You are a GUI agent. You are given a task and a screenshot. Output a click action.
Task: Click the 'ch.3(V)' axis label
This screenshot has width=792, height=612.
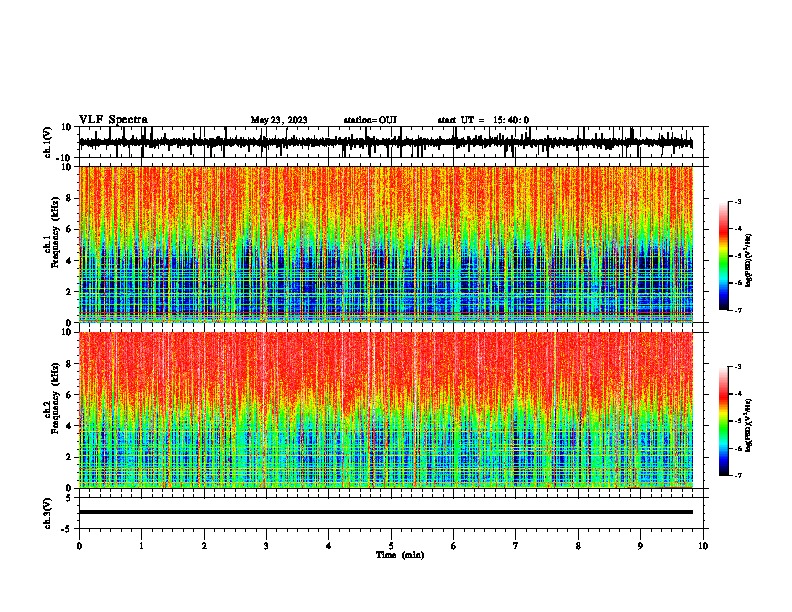(x=48, y=513)
